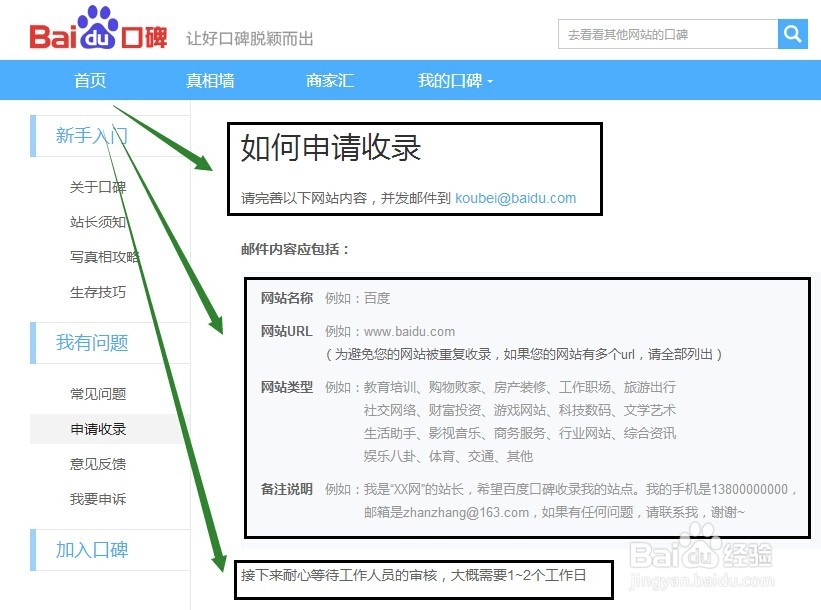Open the 关于口碑 sidebar link
Viewport: 821px width, 610px height.
tap(98, 187)
